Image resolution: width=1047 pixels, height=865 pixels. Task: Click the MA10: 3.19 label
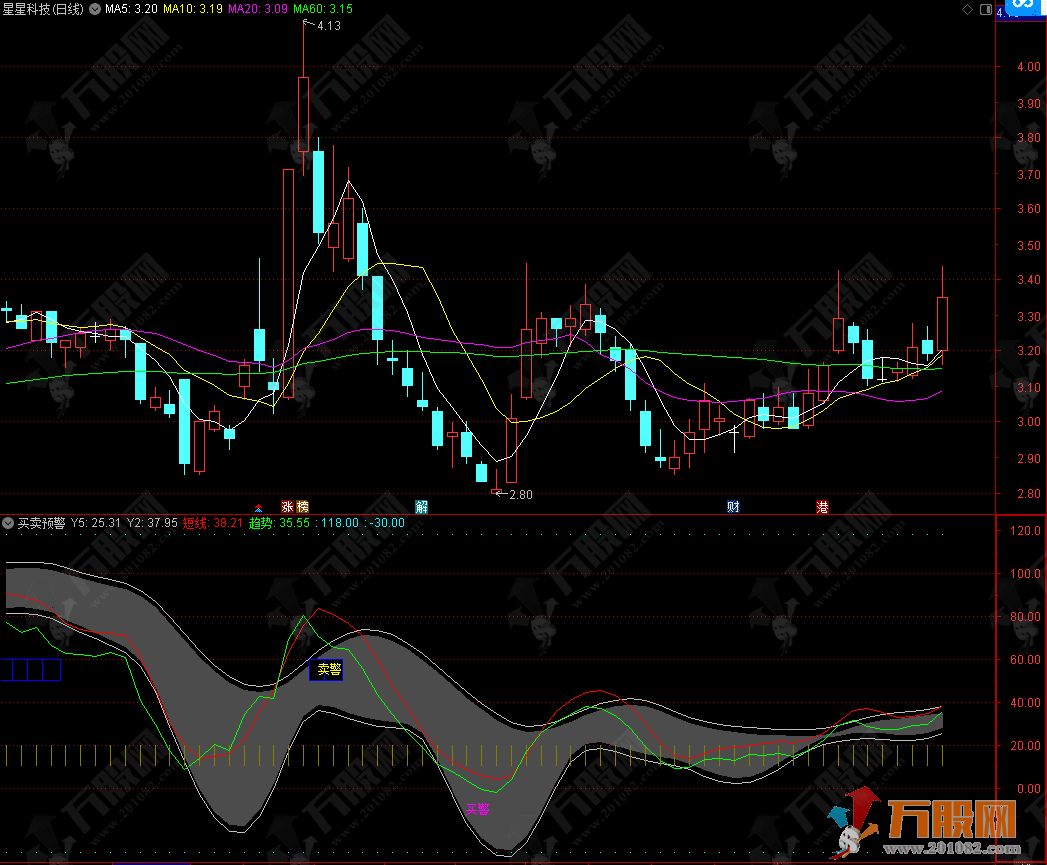coord(193,9)
